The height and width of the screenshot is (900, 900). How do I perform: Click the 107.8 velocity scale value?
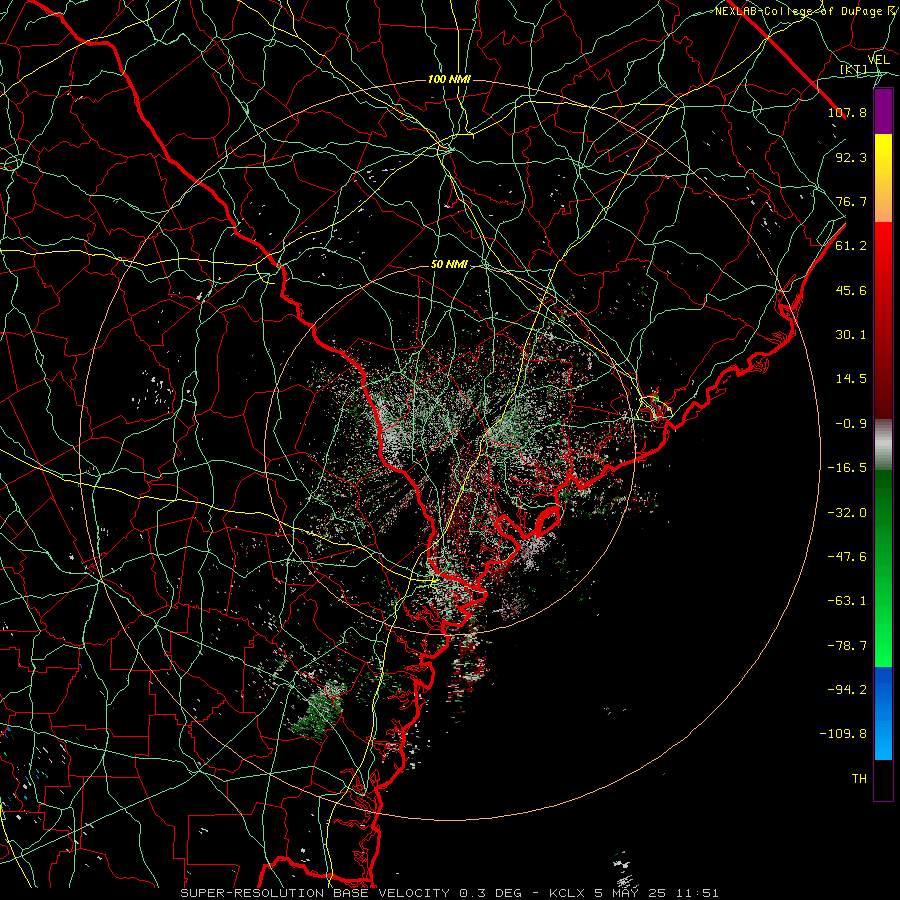tap(847, 112)
